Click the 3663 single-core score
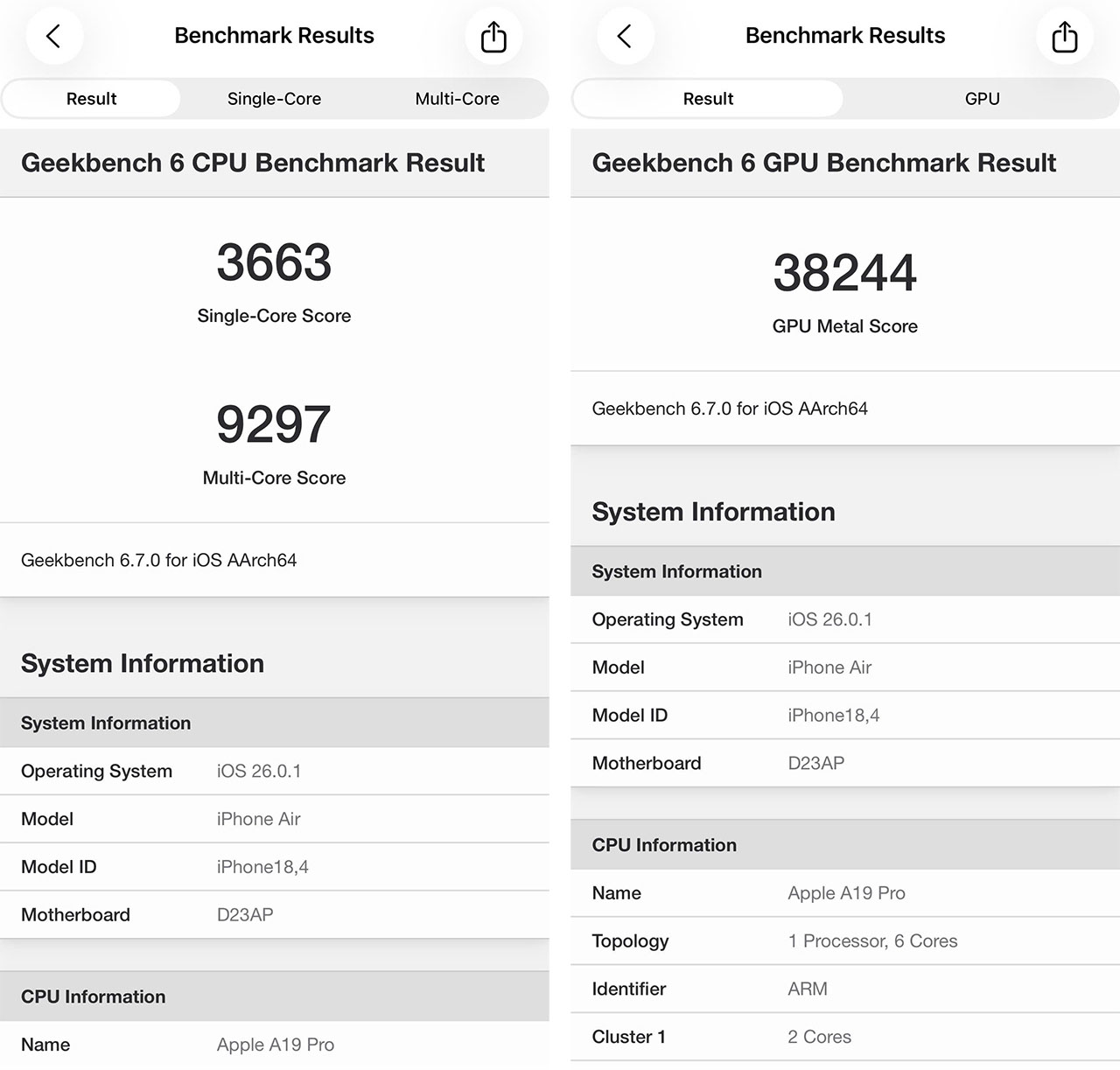The width and height of the screenshot is (1120, 1070). pyautogui.click(x=274, y=262)
